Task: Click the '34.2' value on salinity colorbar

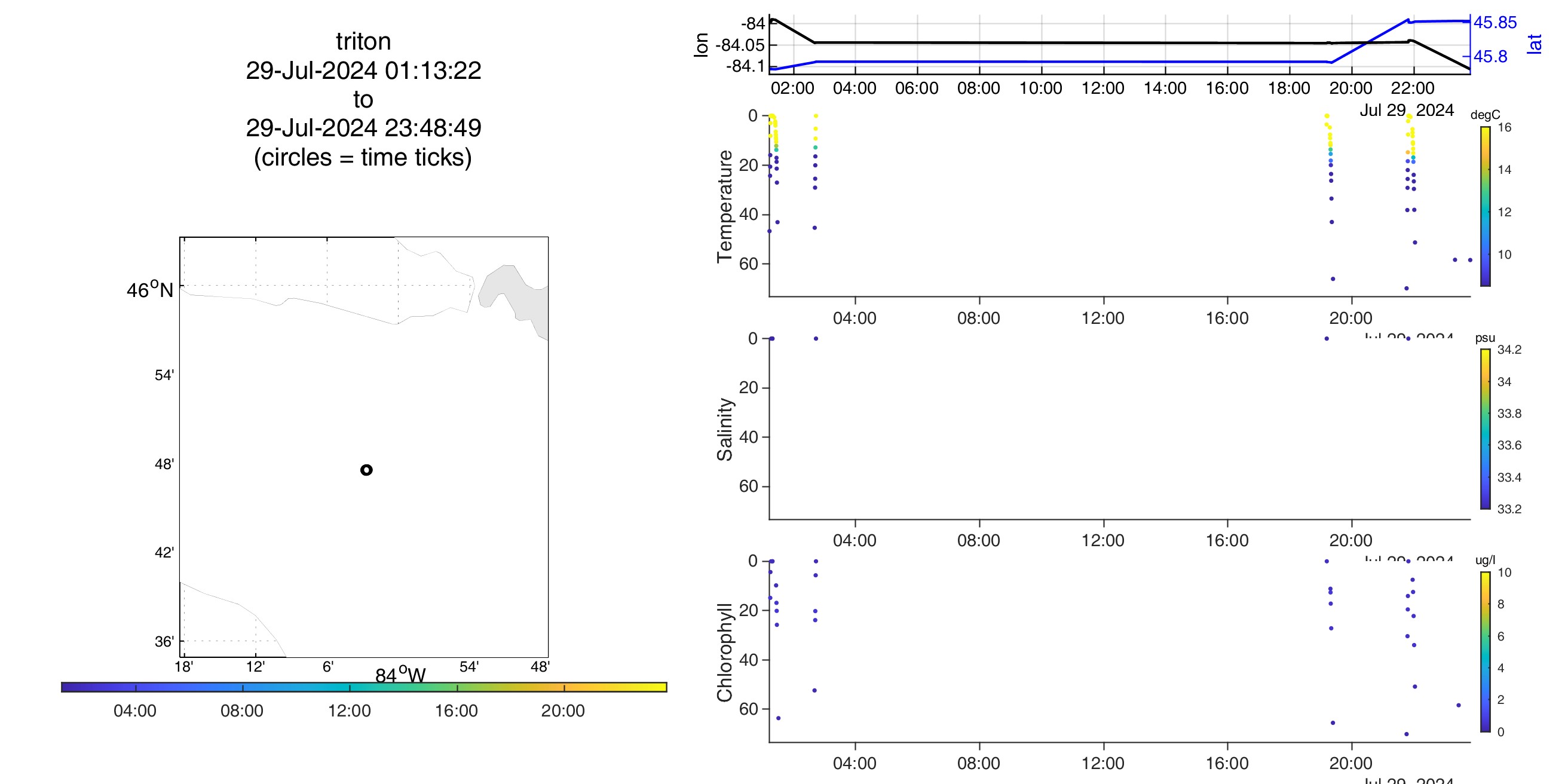Action: [1509, 350]
